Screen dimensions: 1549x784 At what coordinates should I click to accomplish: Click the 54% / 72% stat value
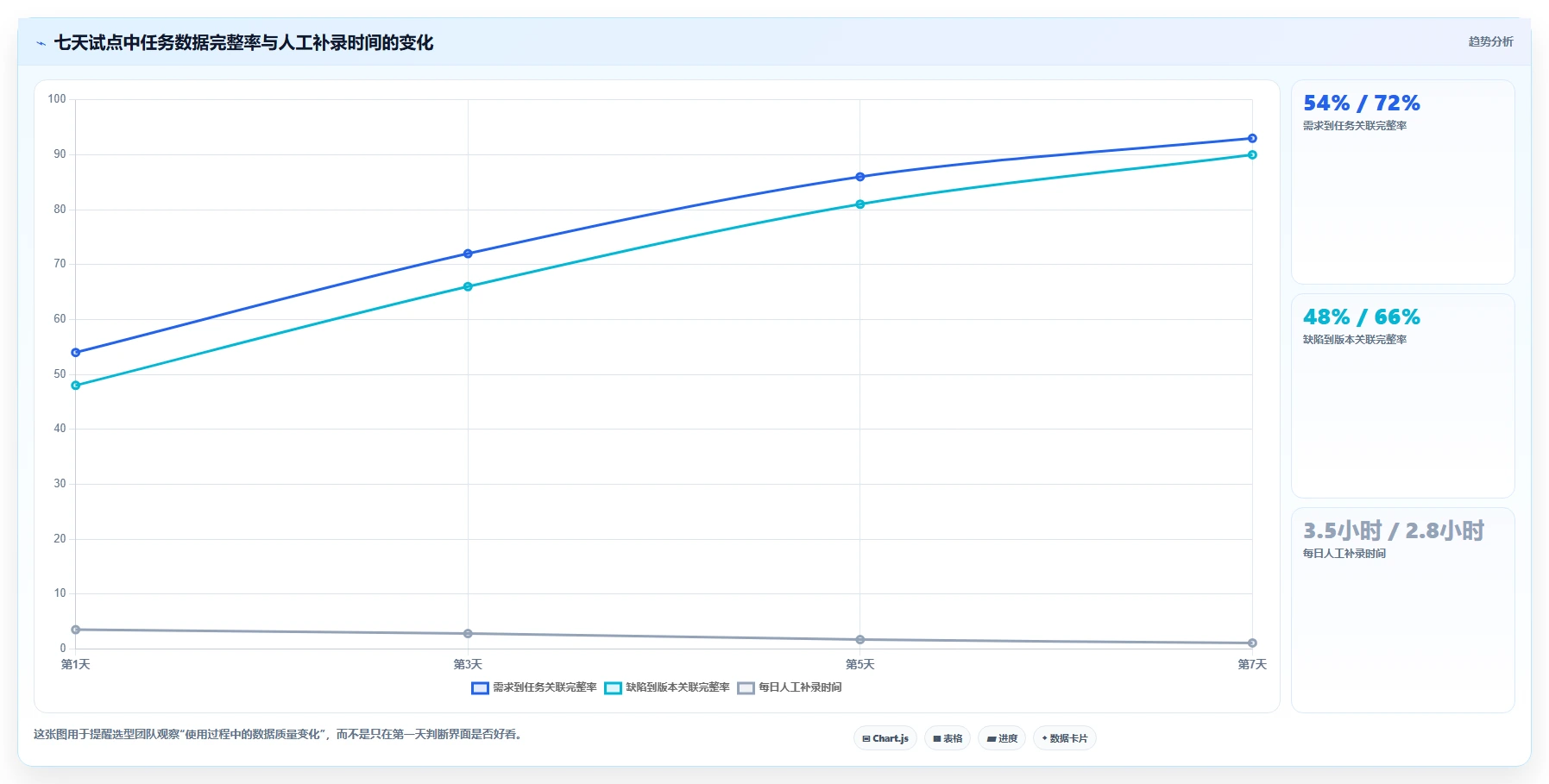tap(1362, 103)
